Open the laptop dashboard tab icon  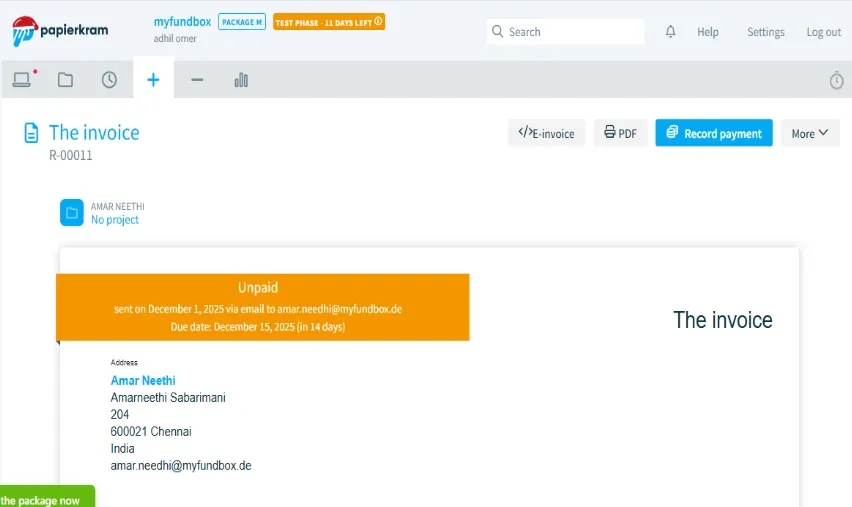click(22, 80)
